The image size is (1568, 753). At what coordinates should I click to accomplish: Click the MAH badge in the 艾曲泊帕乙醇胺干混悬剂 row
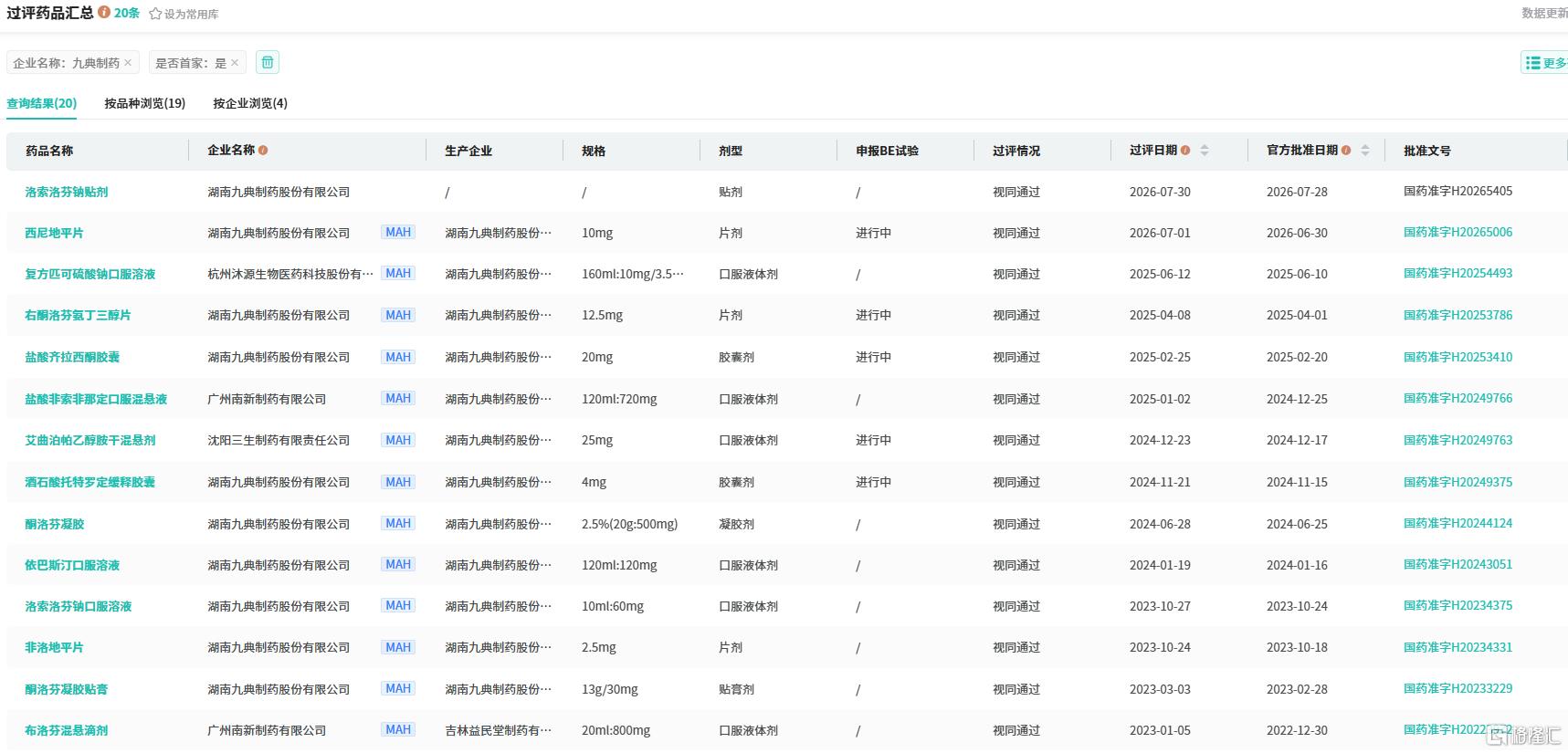point(398,440)
